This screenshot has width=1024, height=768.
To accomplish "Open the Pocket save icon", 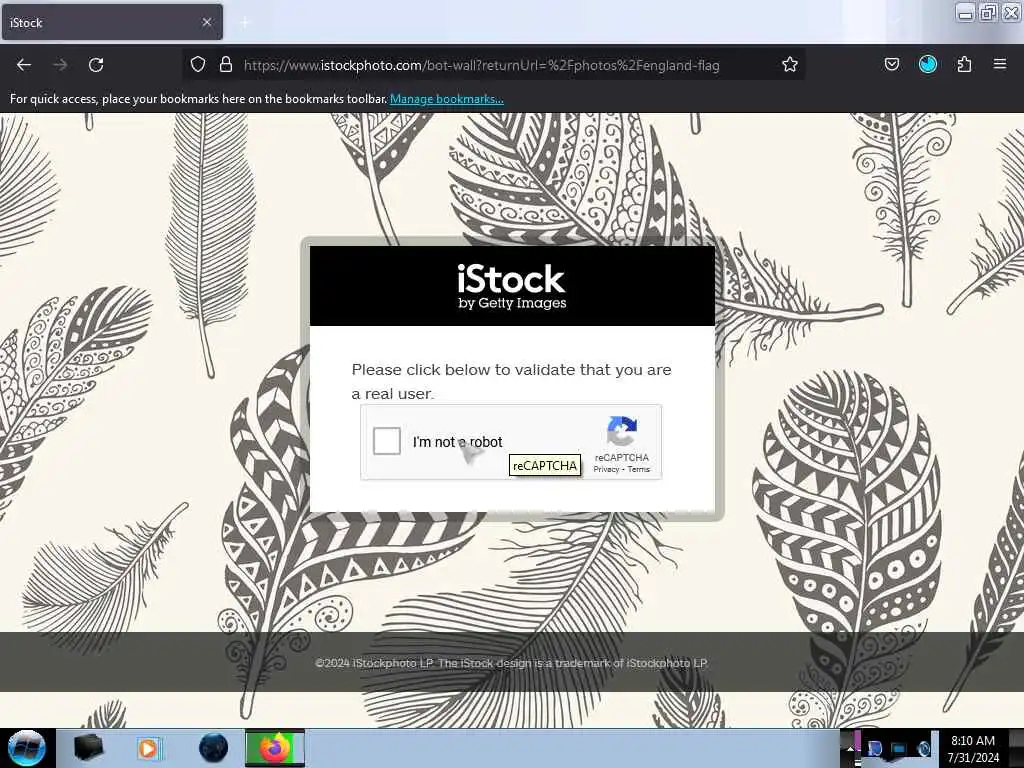I will click(891, 65).
